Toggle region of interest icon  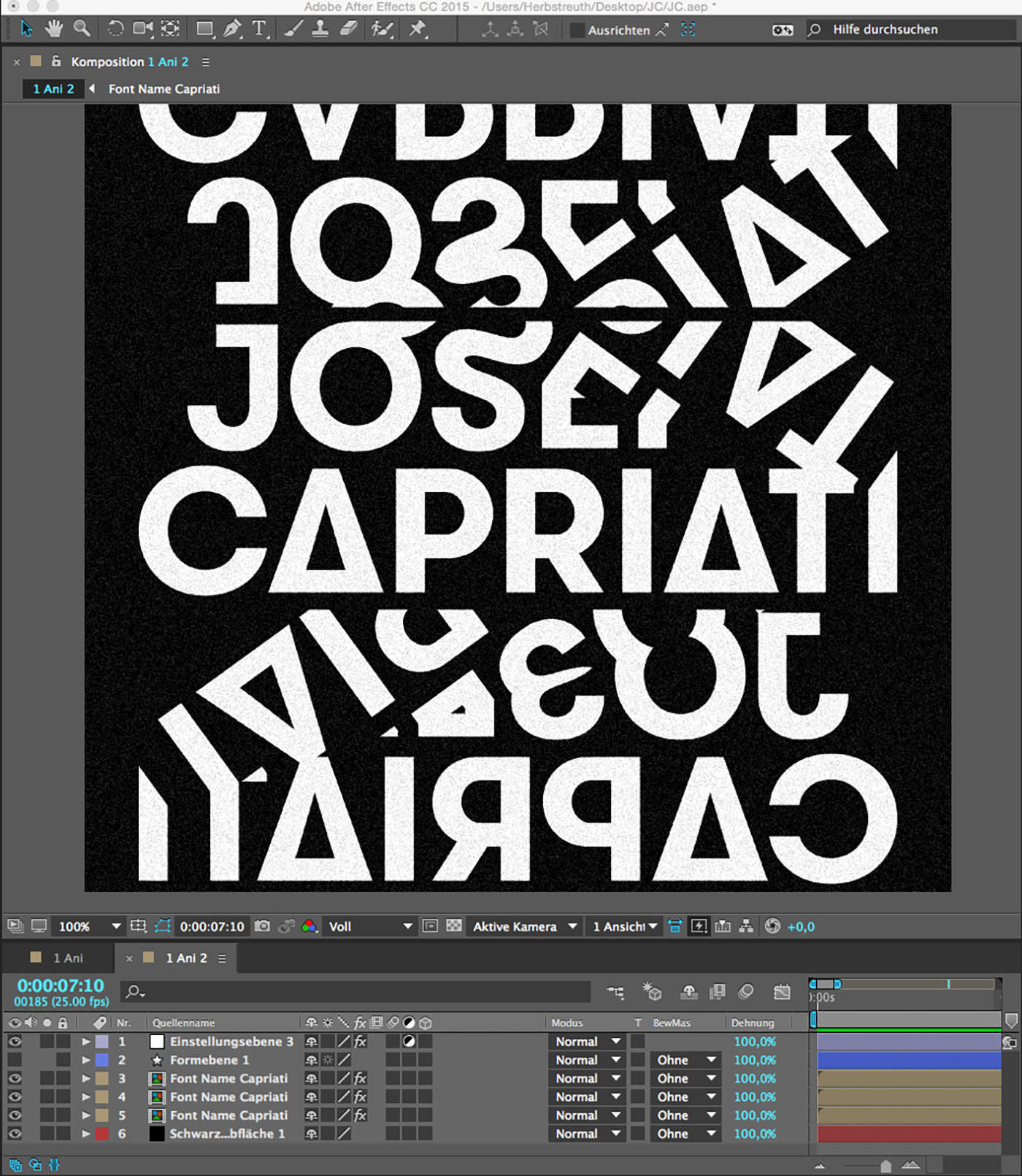point(431,926)
